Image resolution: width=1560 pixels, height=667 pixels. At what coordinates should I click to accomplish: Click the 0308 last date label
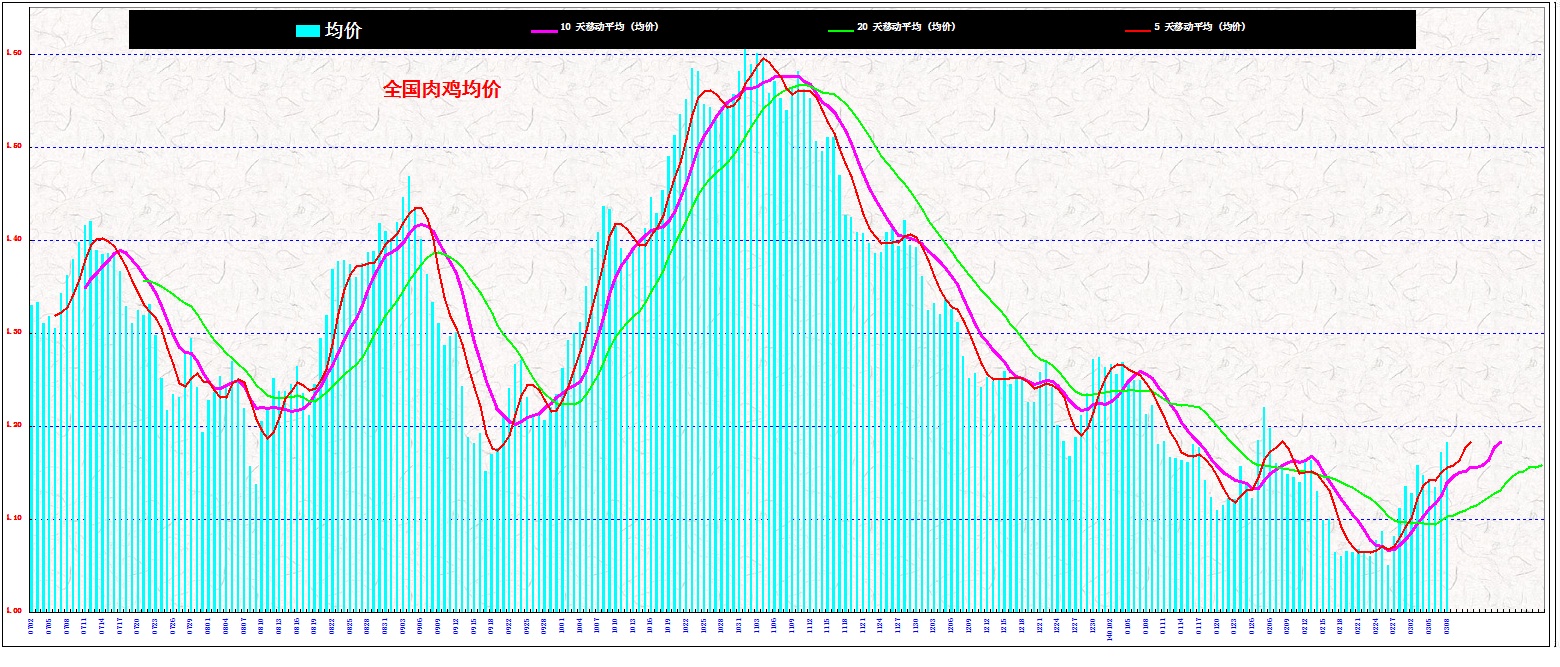click(1446, 626)
